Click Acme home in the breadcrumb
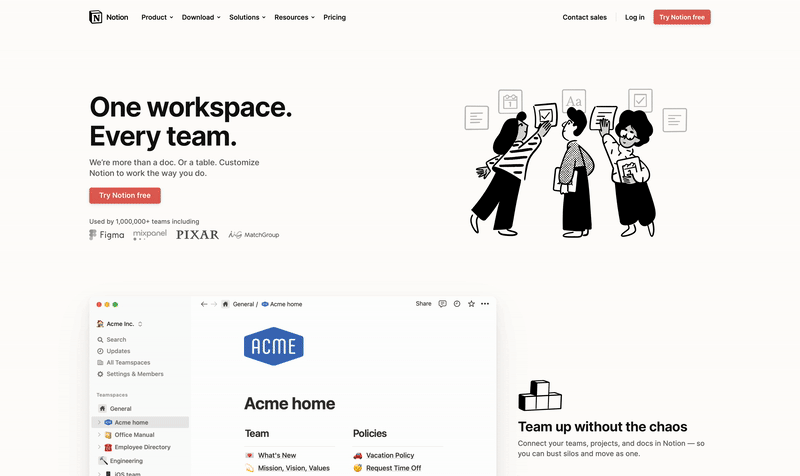This screenshot has height=476, width=800. click(x=282, y=304)
